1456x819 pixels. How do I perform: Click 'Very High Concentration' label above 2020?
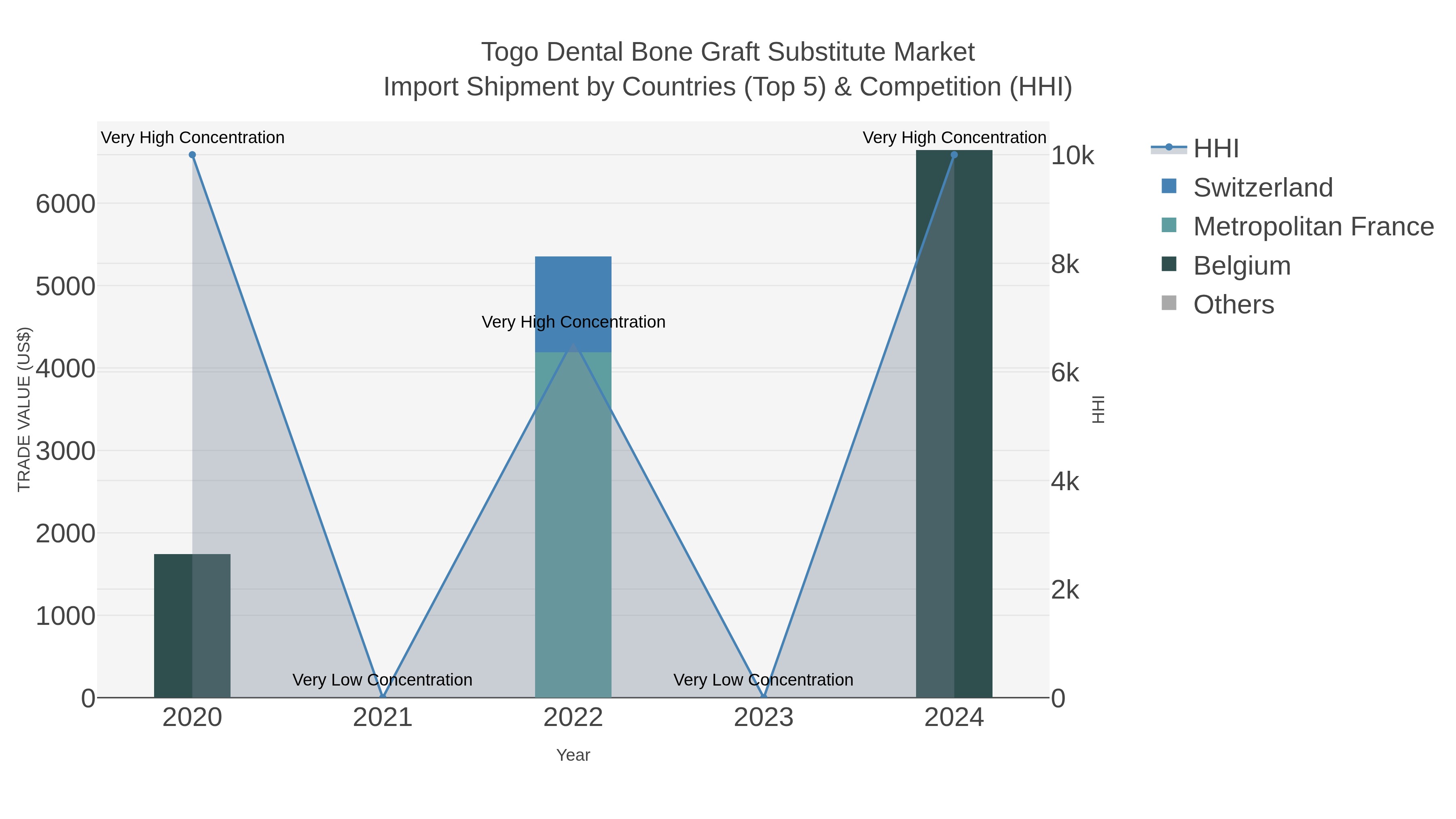[x=193, y=138]
